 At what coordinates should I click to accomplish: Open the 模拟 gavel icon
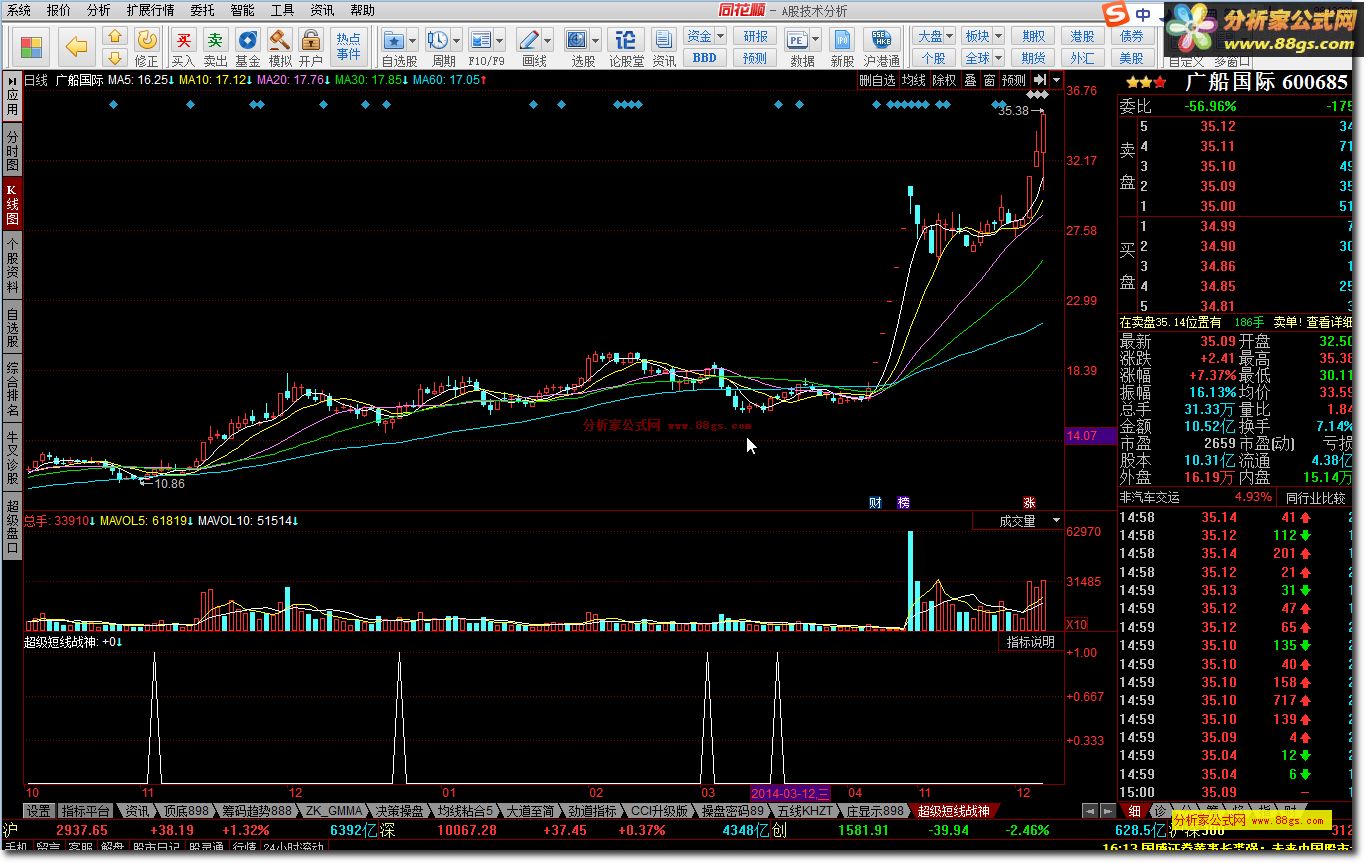coord(279,39)
